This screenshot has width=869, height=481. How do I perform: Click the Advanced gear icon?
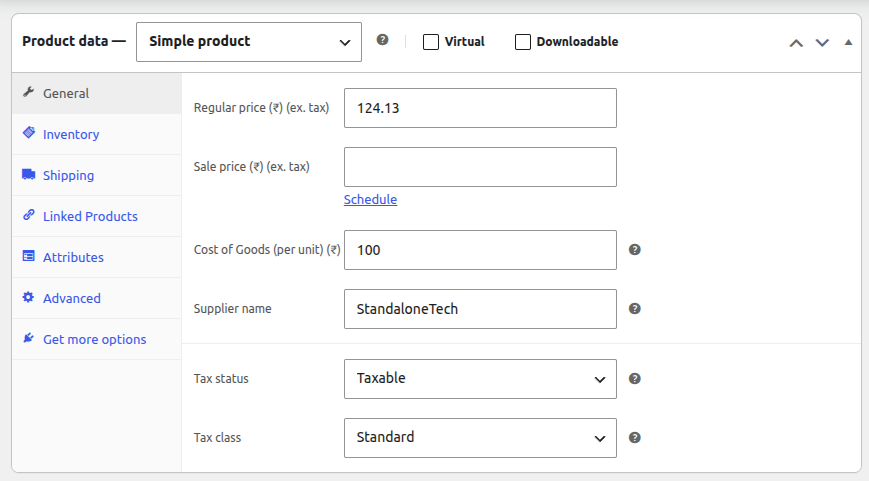(28, 297)
